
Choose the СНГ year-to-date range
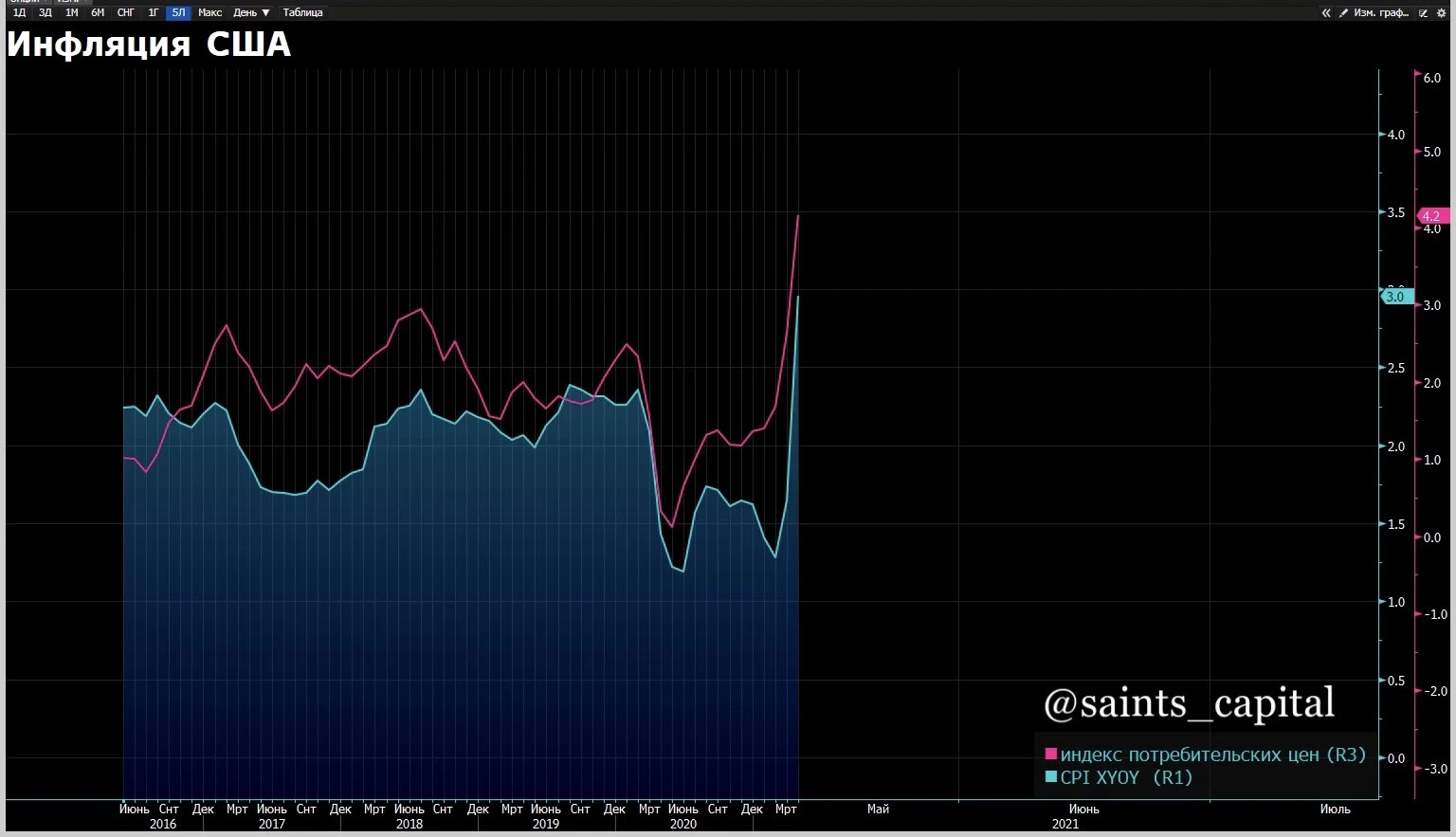125,12
